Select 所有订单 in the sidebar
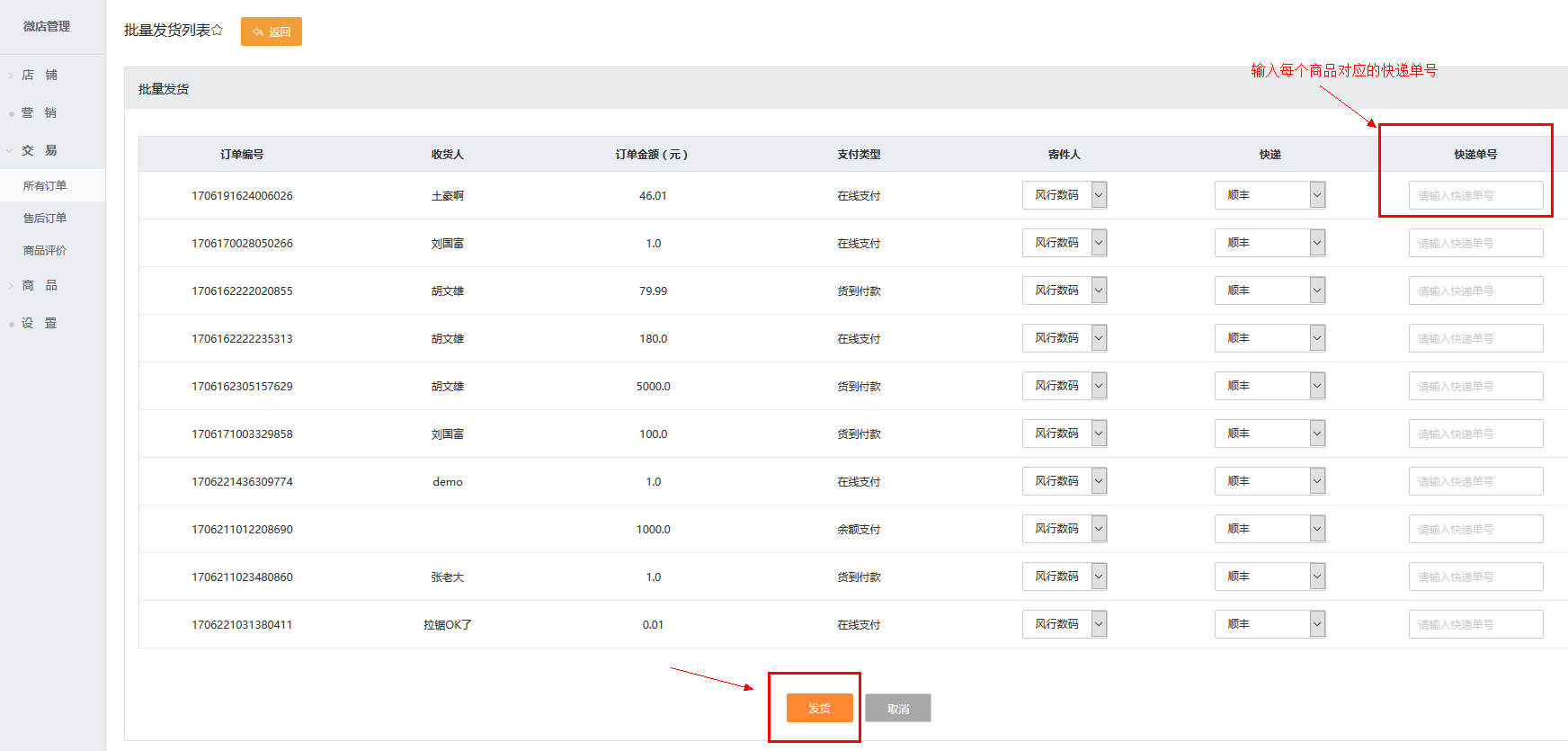This screenshot has height=751, width=1568. [45, 186]
